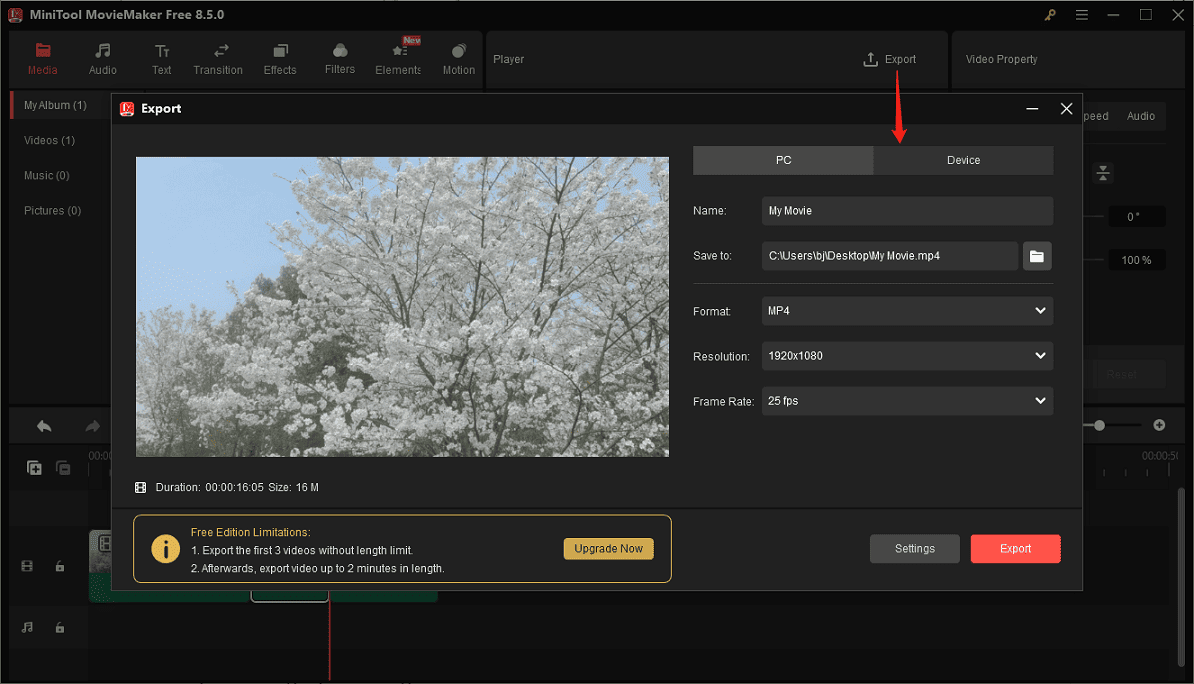This screenshot has height=684, width=1194.
Task: Select the Effects icon
Action: (280, 58)
